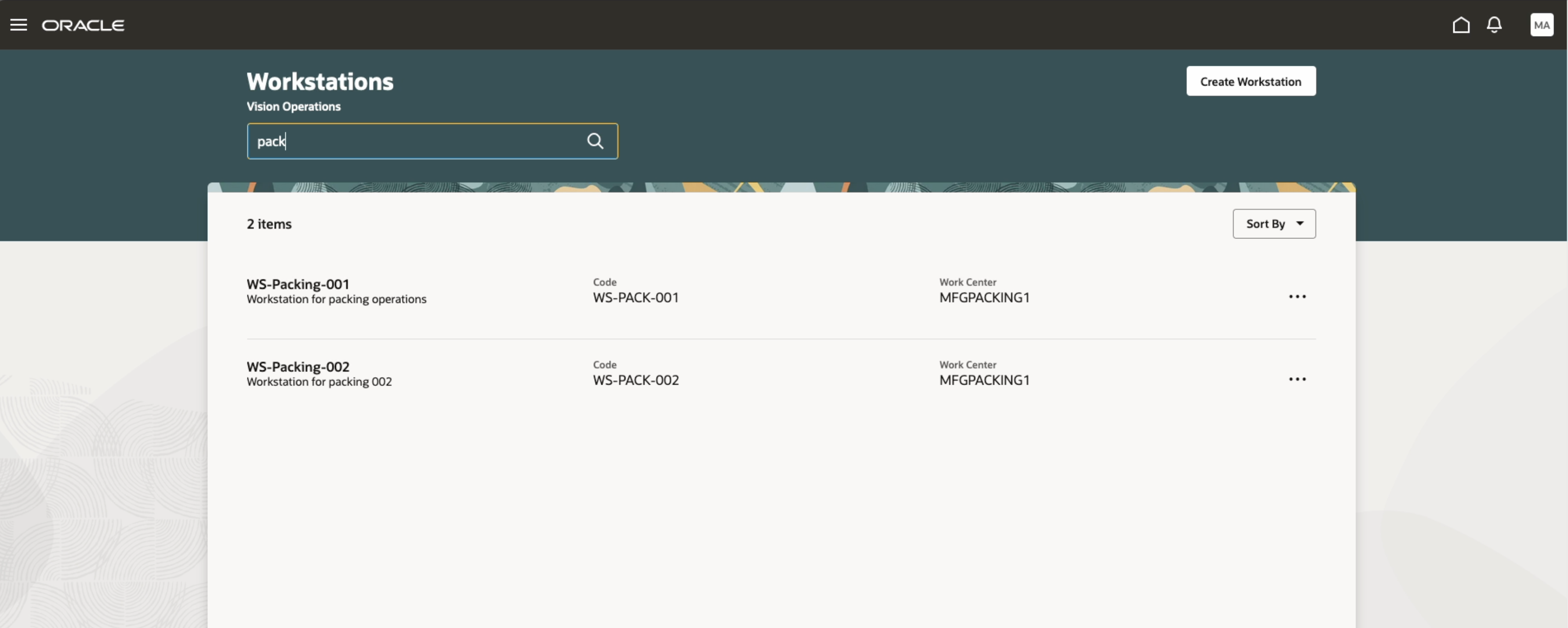1568x628 pixels.
Task: Click the search magnifier icon
Action: (x=595, y=141)
